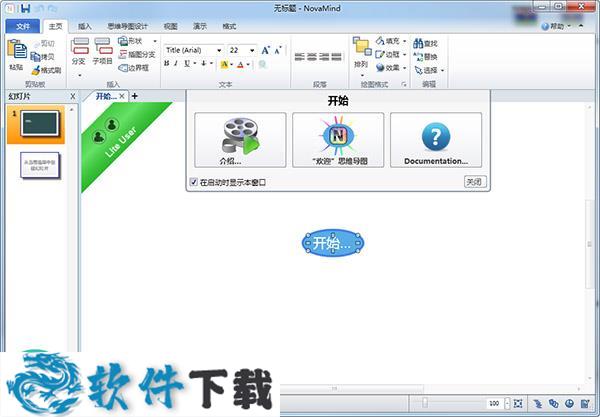Click the Arrange (排列) icon
Viewport: 600px width, 417px height.
click(362, 46)
